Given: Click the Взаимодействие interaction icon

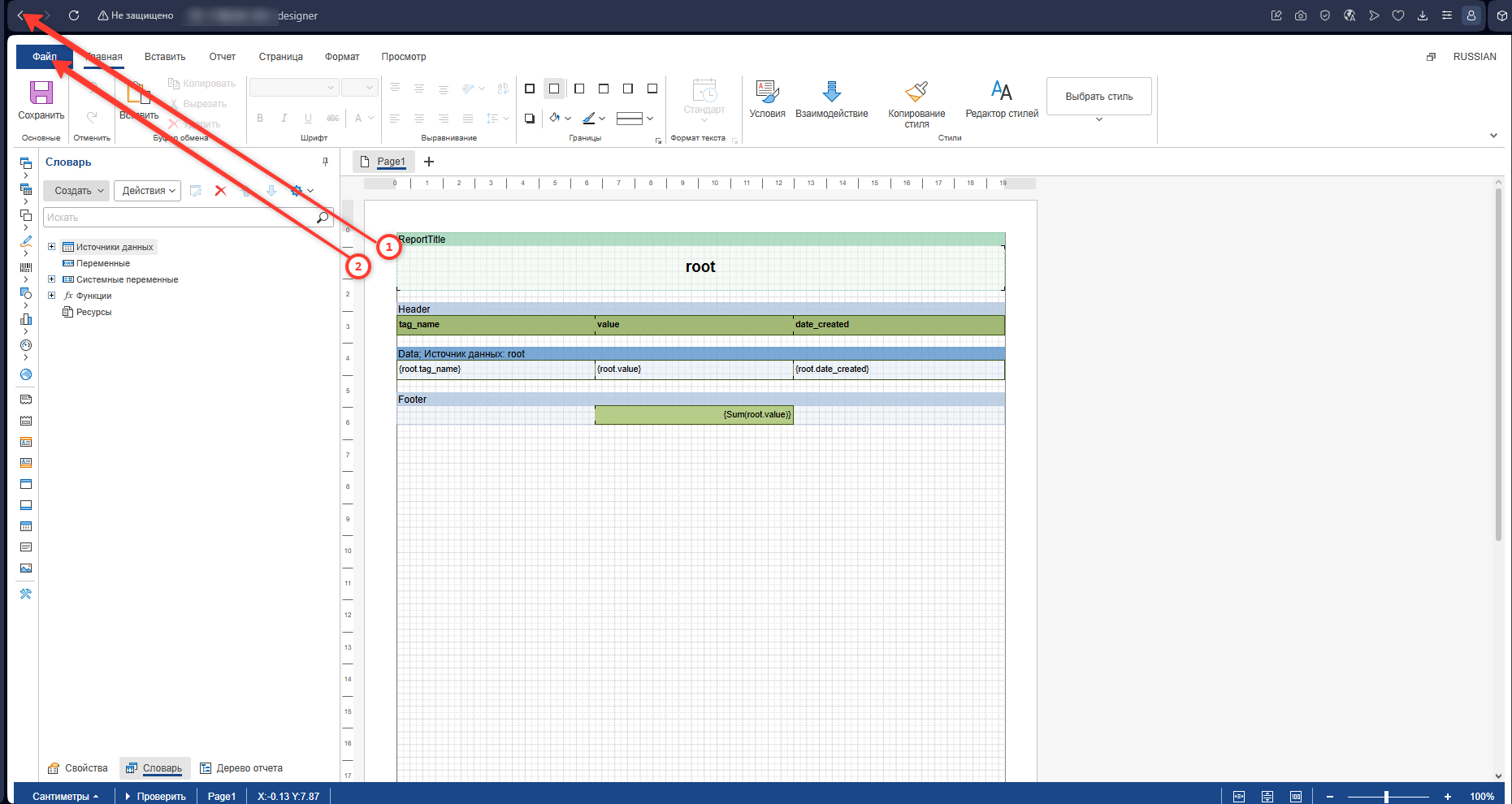Looking at the screenshot, I should tap(831, 91).
